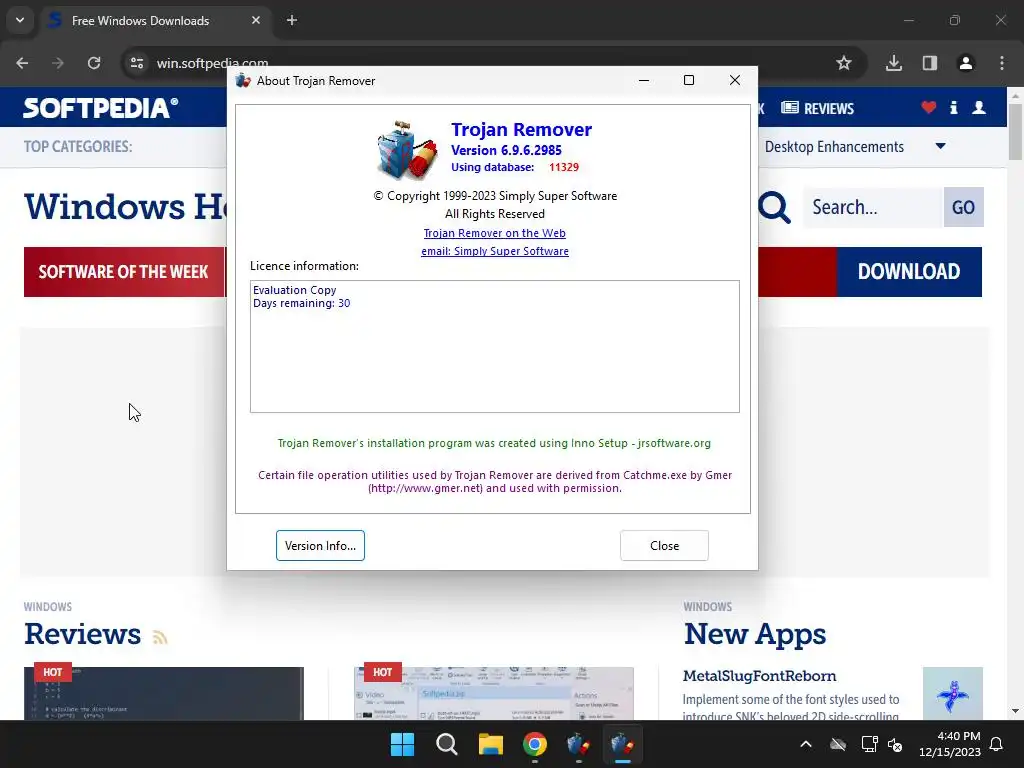Click the Close button in About Trojan Remover
1024x768 pixels.
pos(664,545)
